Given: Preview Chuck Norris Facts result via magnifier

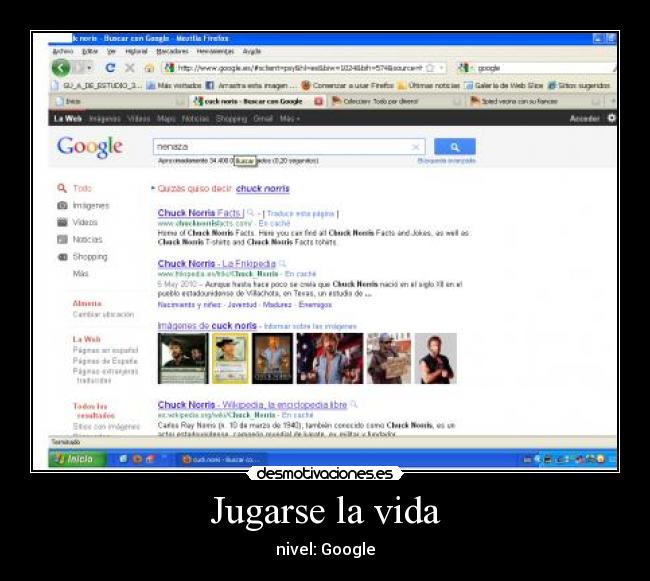Looking at the screenshot, I should tap(250, 213).
